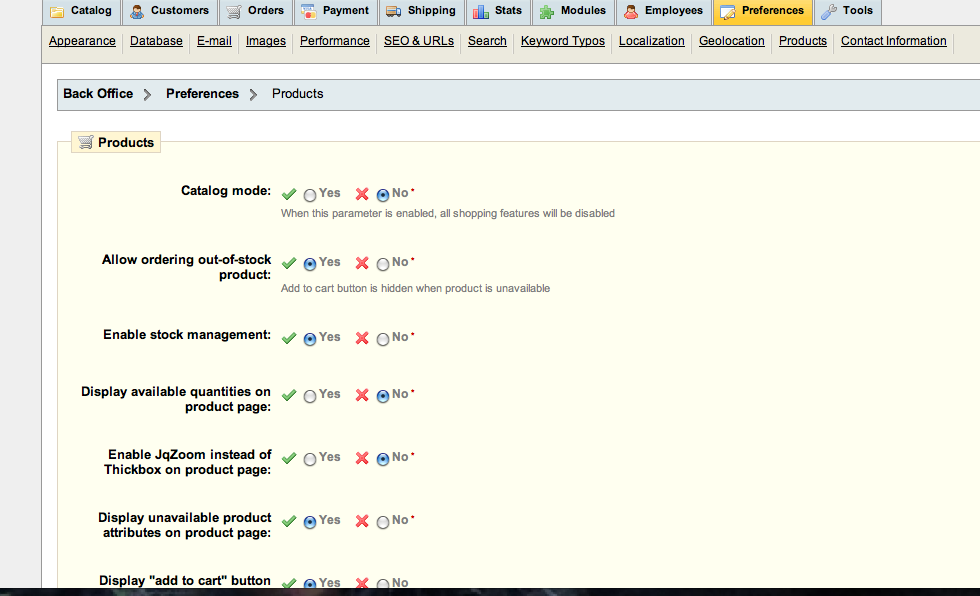Click the Employees tab person icon

pos(631,11)
